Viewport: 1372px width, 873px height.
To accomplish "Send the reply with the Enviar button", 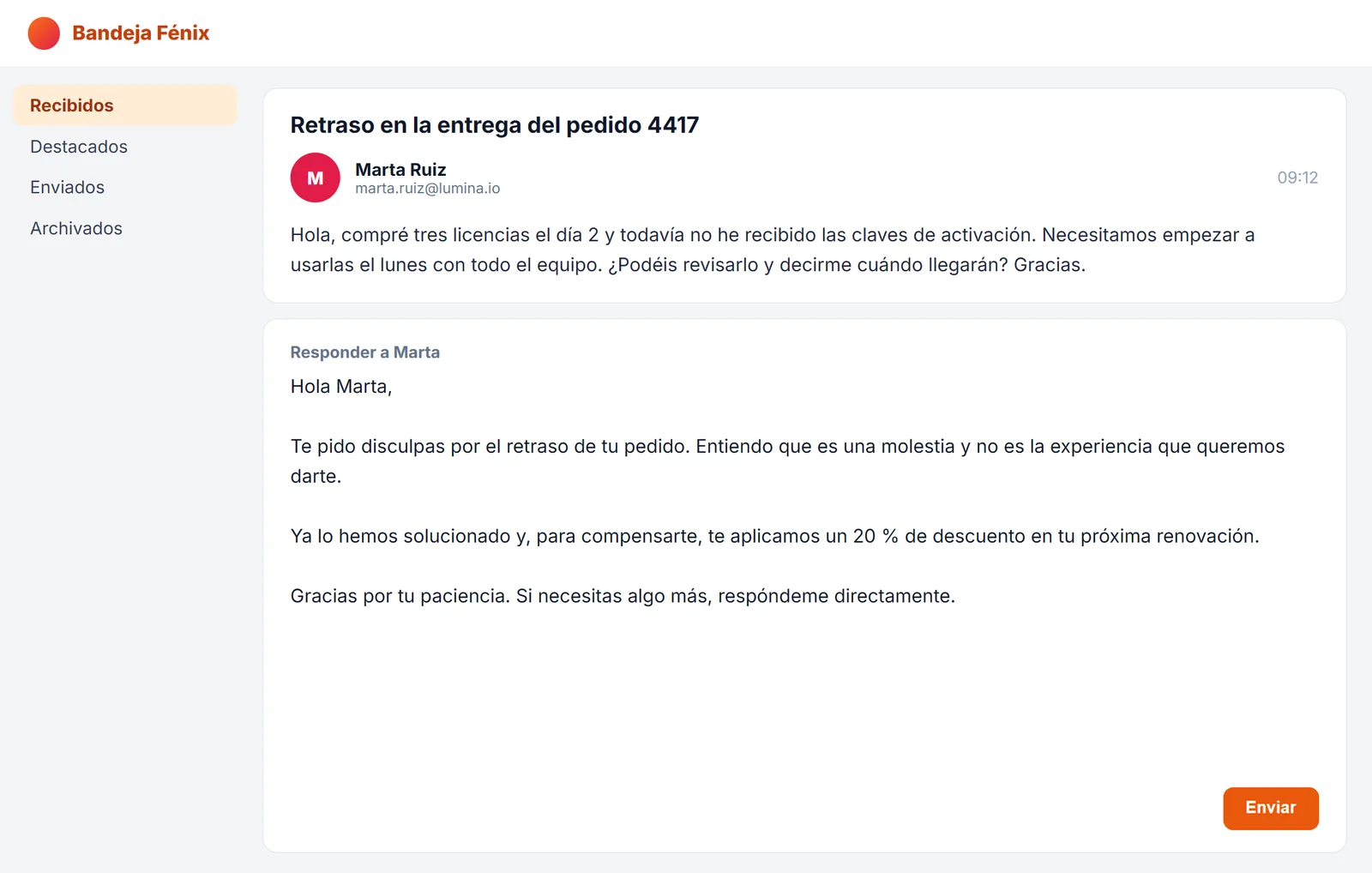I will tap(1271, 809).
